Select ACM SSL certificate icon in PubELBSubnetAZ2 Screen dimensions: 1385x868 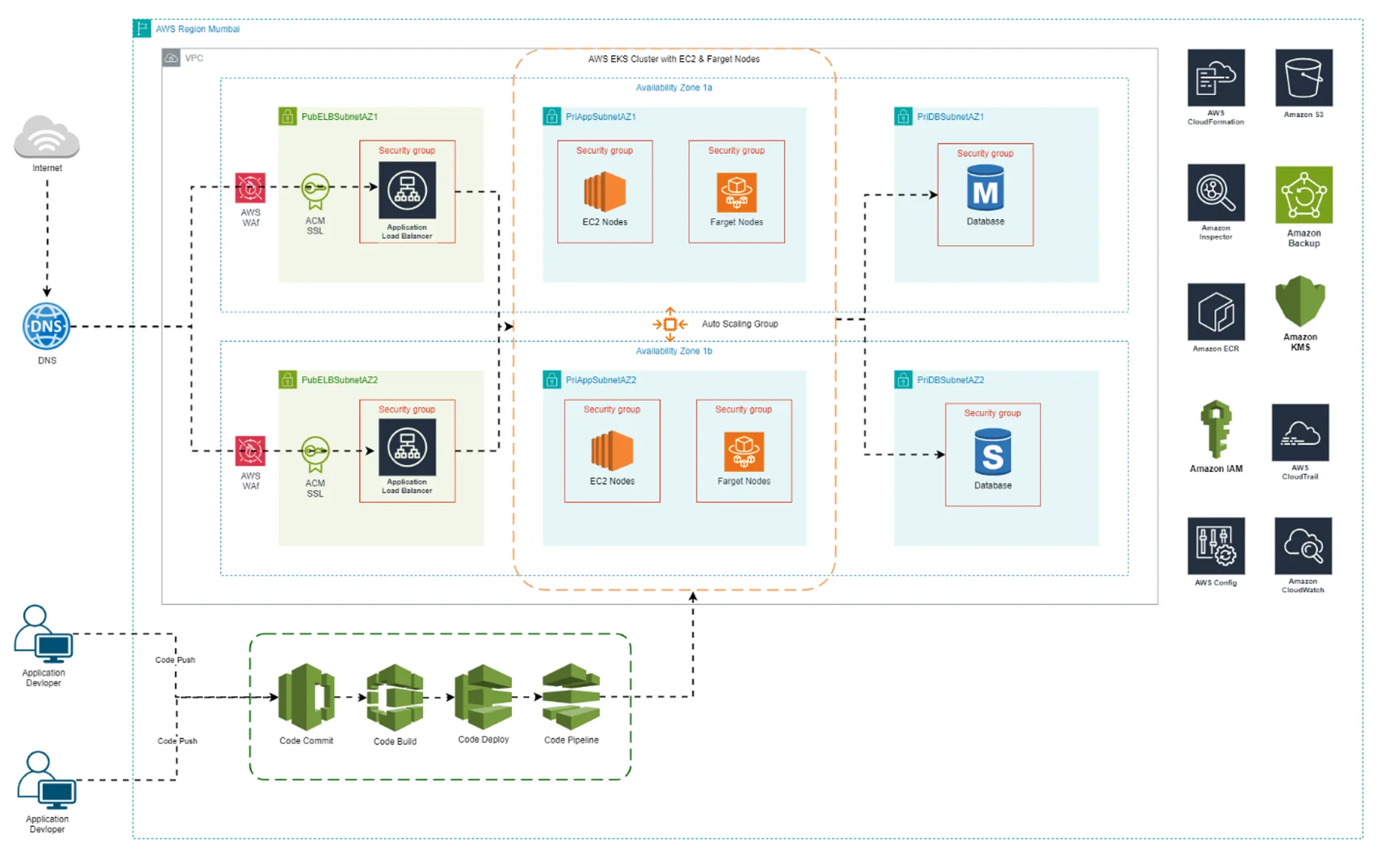click(x=315, y=455)
